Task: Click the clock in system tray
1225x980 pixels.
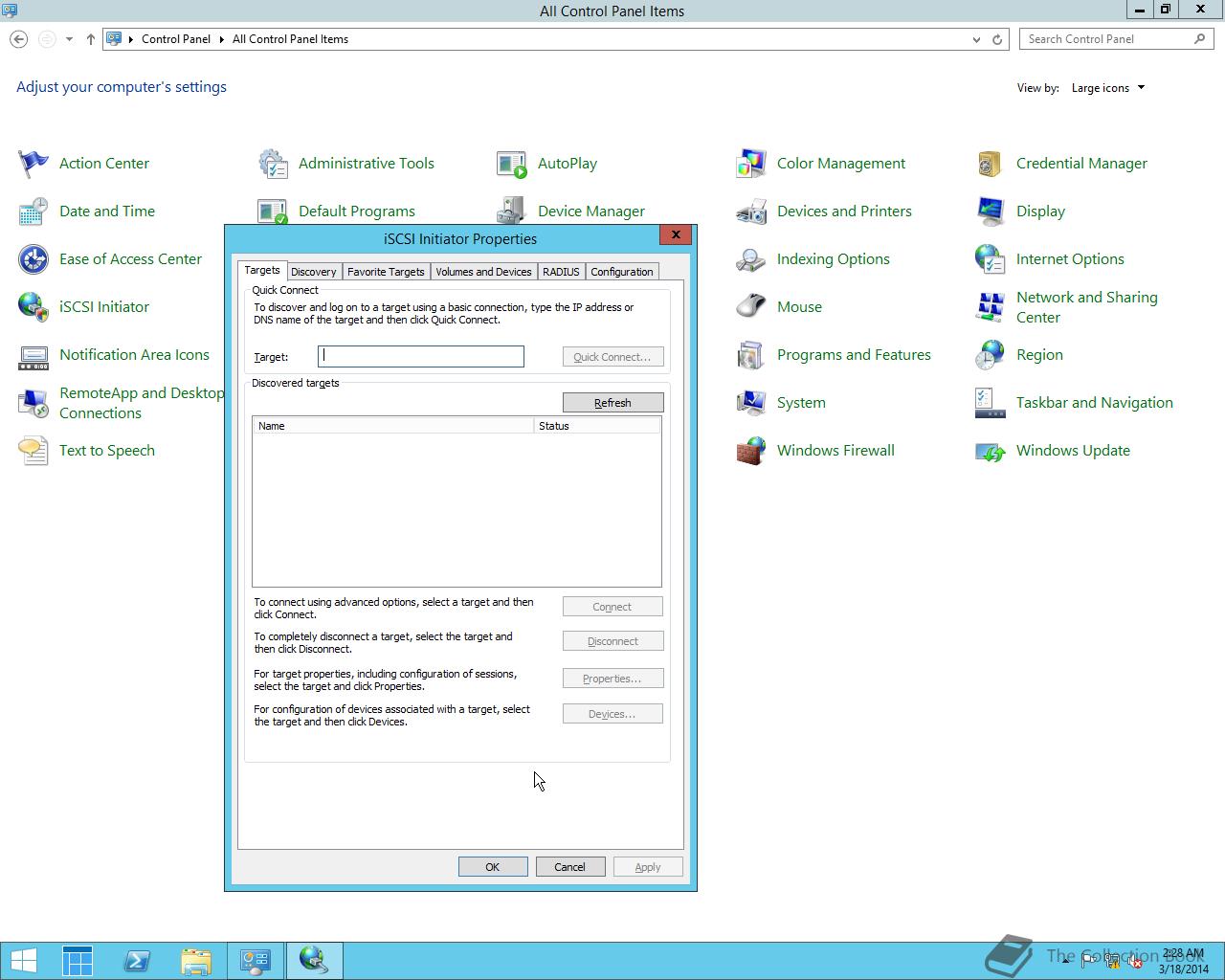Action: point(1183,961)
